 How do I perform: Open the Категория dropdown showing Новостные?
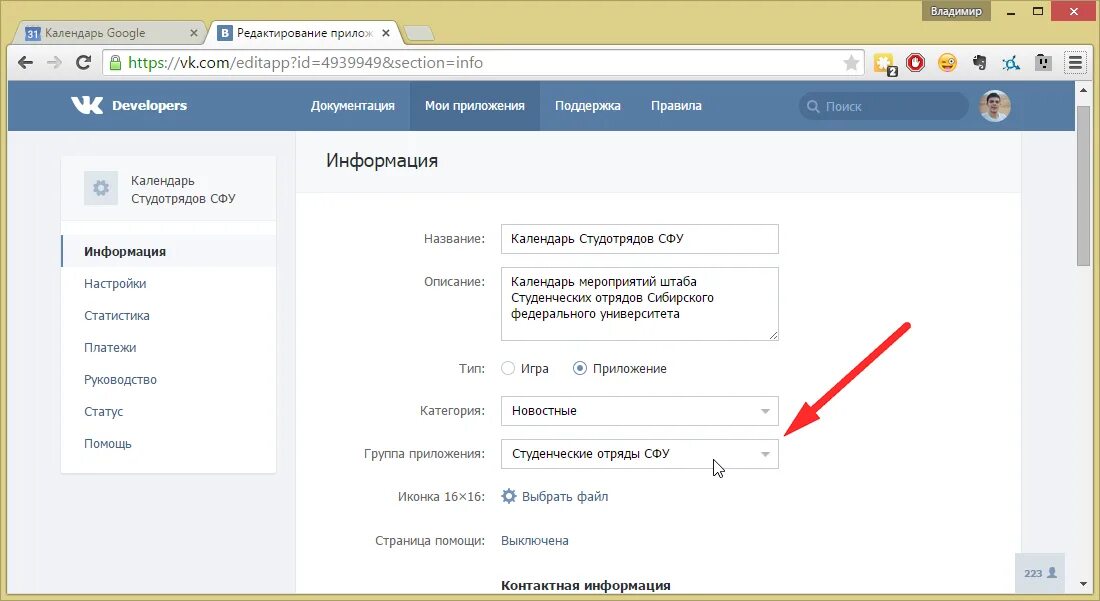coord(640,411)
